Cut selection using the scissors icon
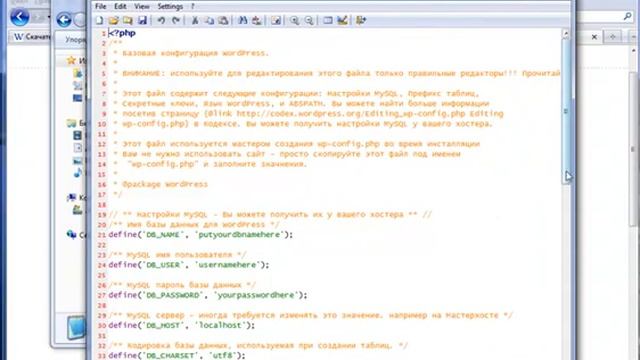 195,20
